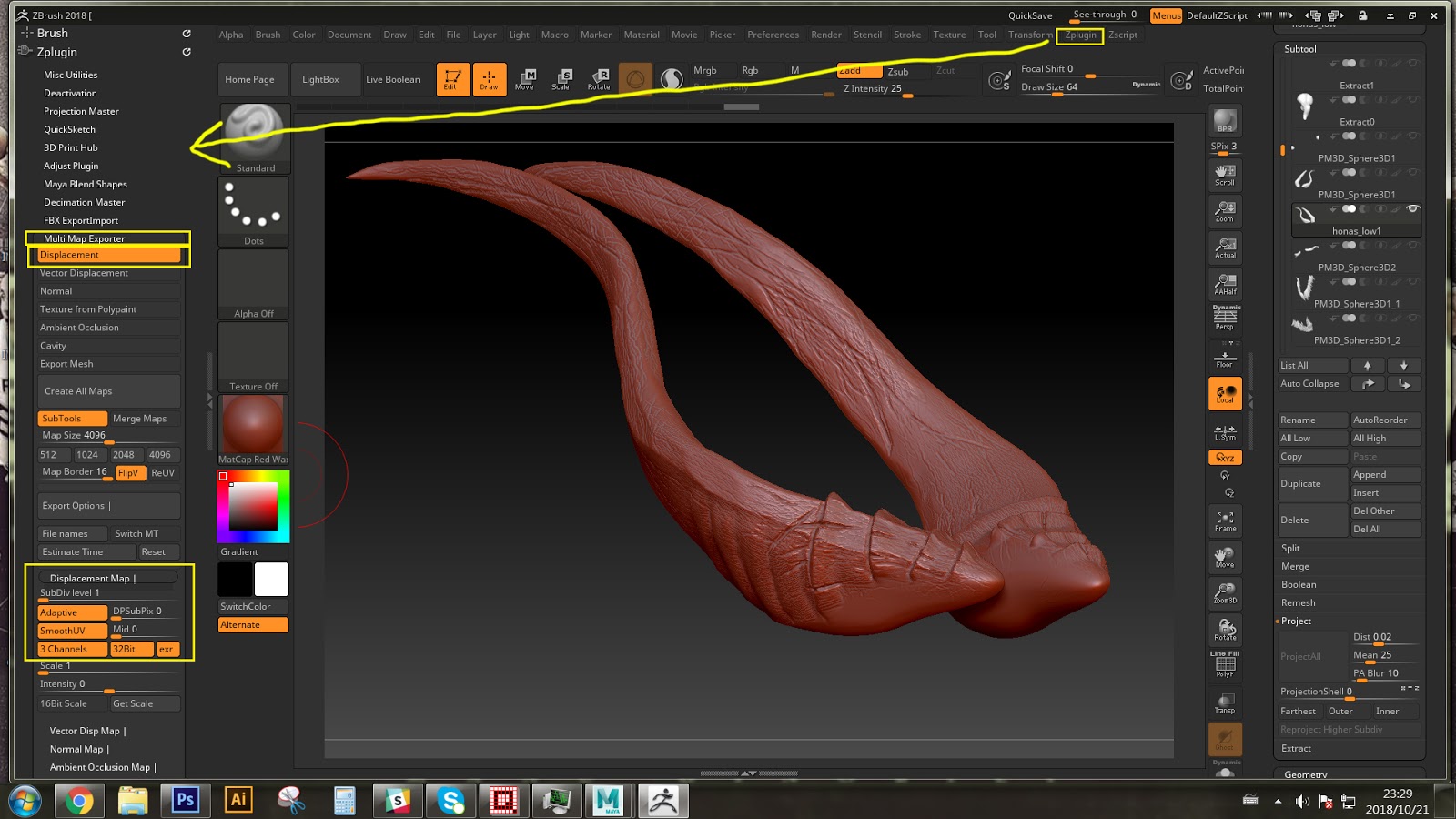Open the Standard brush thumbnail
The image size is (1456, 819).
(x=254, y=138)
